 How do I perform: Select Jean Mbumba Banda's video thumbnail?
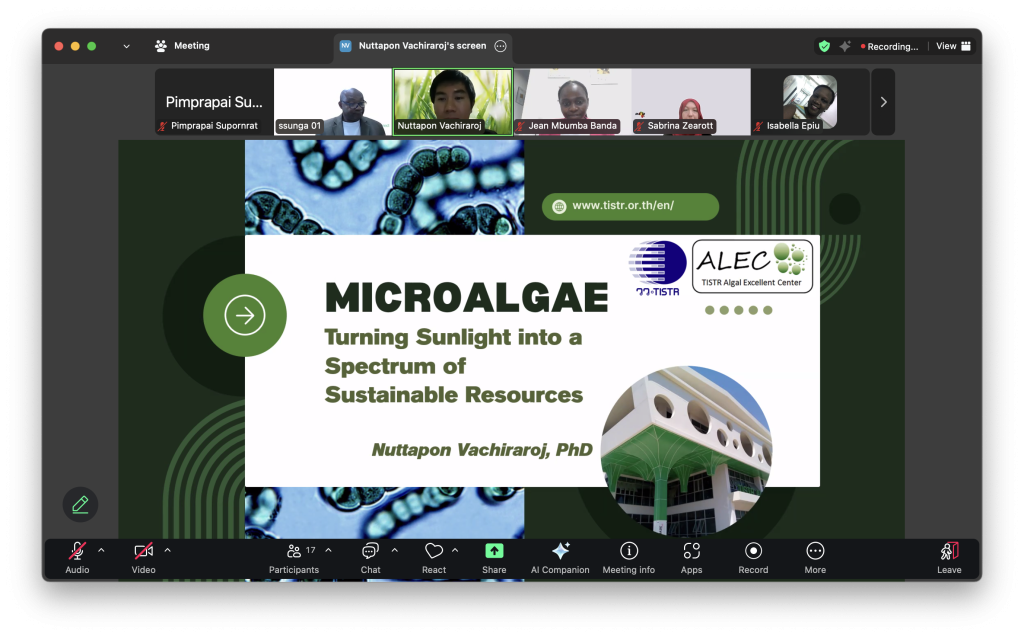572,101
